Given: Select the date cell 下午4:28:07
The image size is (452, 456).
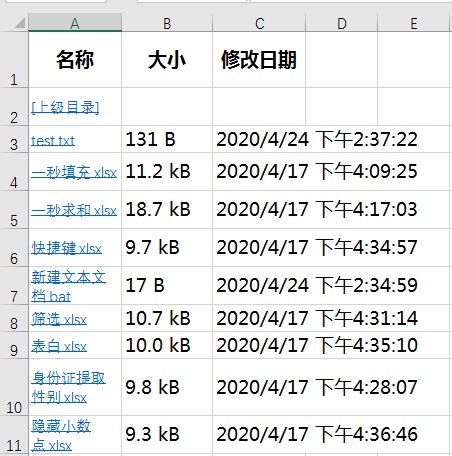Looking at the screenshot, I should click(317, 387).
